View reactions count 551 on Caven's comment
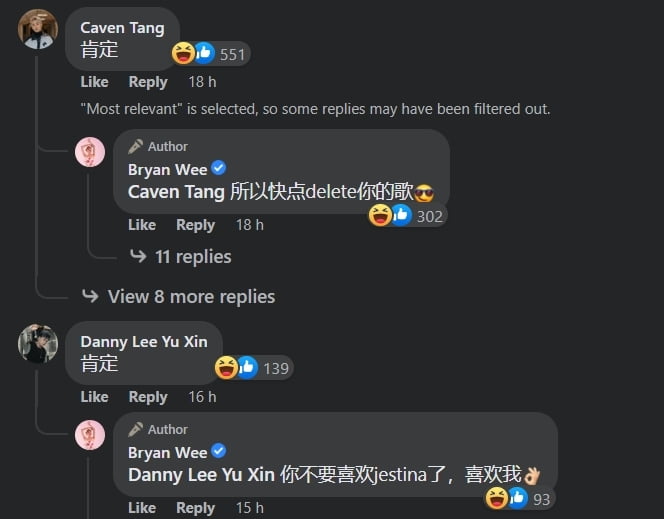664x519 pixels. pyautogui.click(x=210, y=54)
